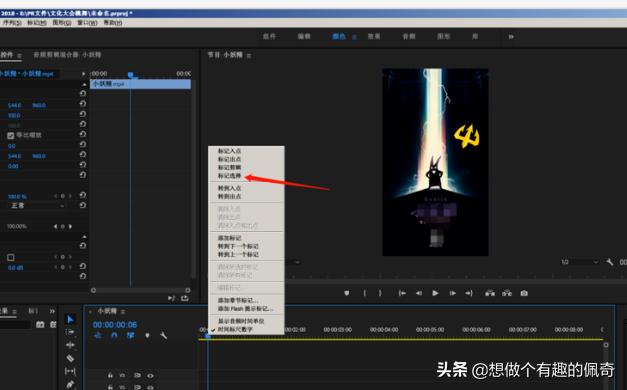Image resolution: width=627 pixels, height=390 pixels.
Task: Toggle Linked Selection icon in timeline
Action: pyautogui.click(x=130, y=336)
